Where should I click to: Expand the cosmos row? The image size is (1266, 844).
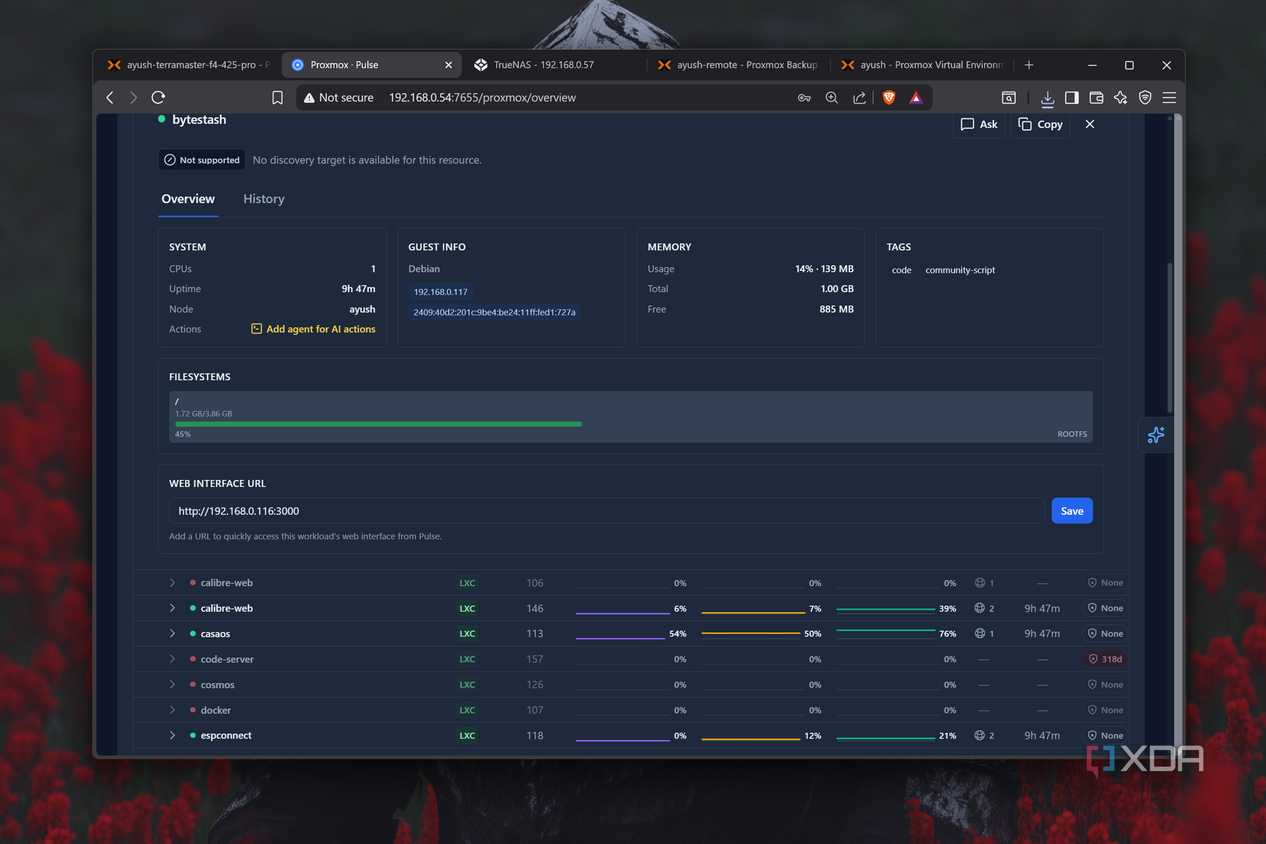pyautogui.click(x=172, y=685)
